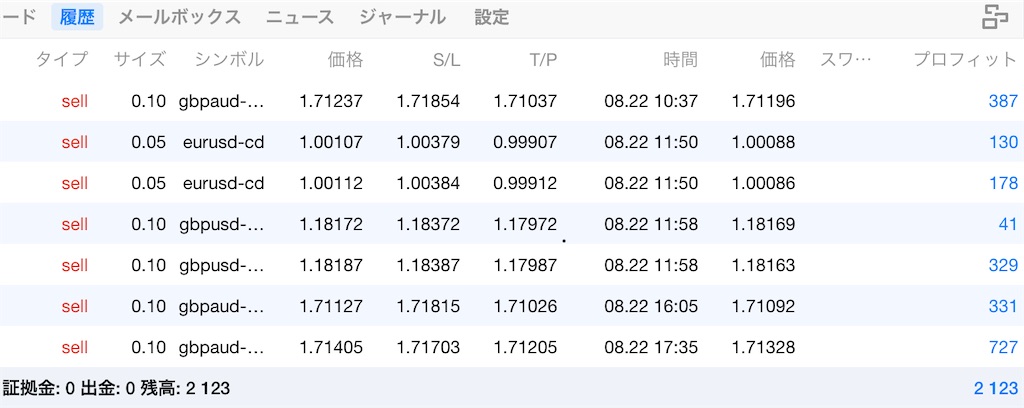The image size is (1024, 408).
Task: Click the シンボル column header
Action: 229,59
